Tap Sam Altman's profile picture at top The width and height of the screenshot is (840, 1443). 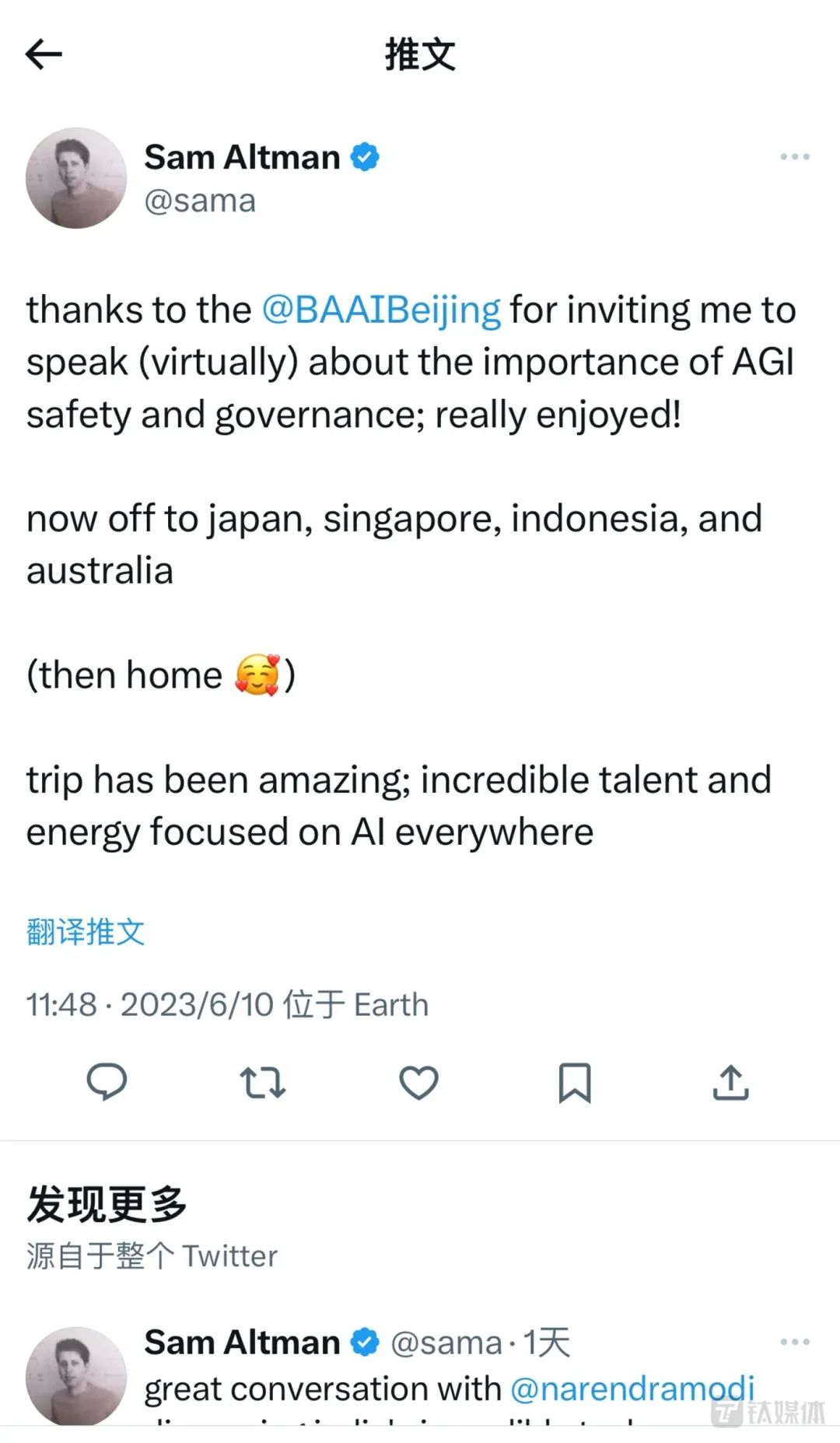pyautogui.click(x=76, y=178)
